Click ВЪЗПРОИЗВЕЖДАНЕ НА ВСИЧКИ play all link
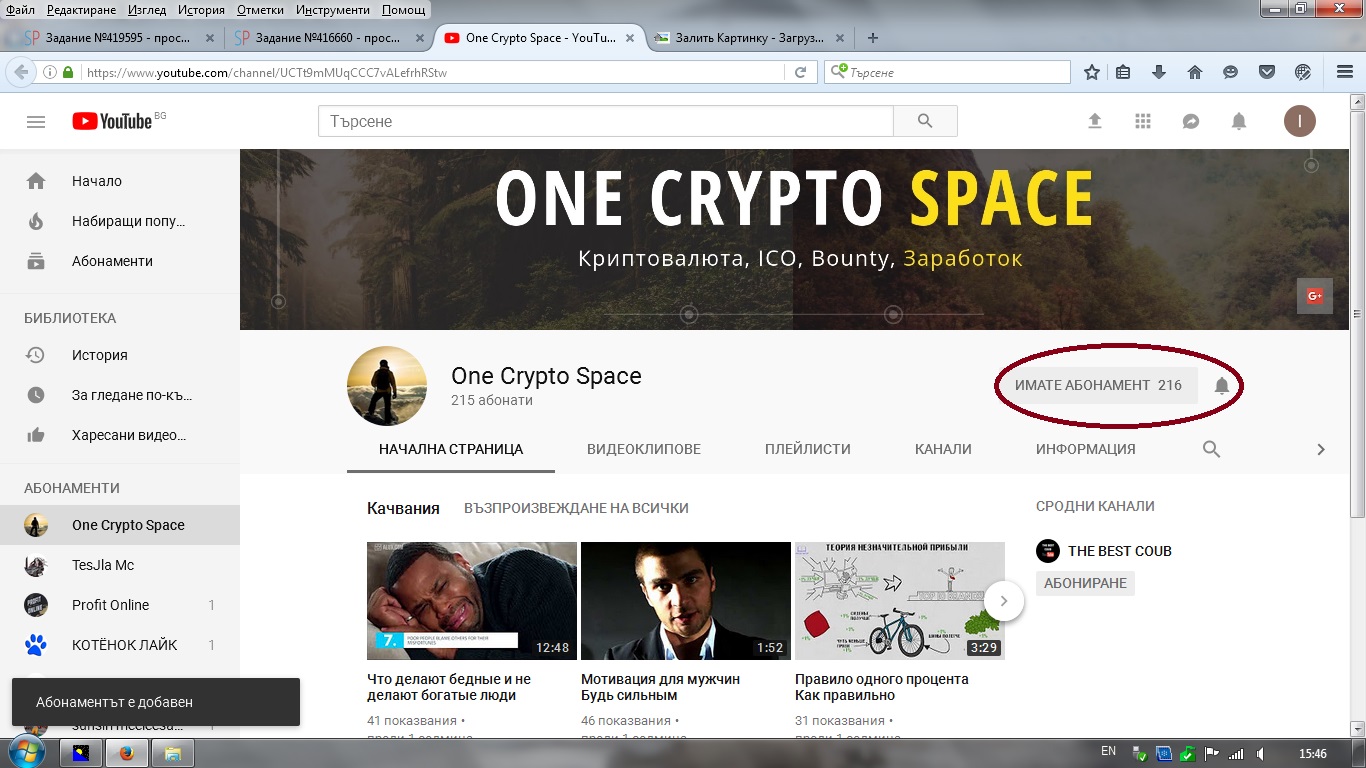Image resolution: width=1366 pixels, height=768 pixels. 576,508
